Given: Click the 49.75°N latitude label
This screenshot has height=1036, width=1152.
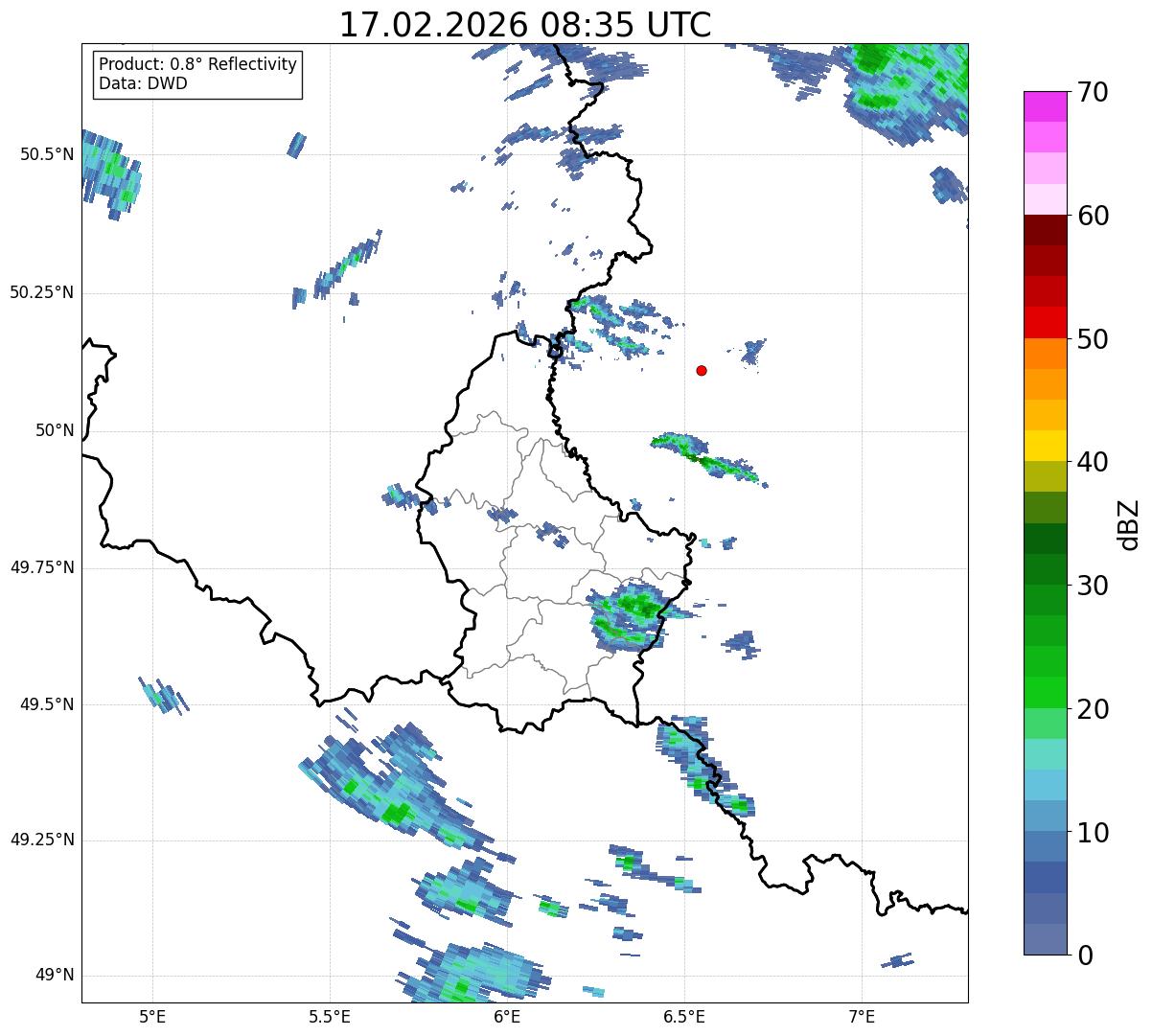Looking at the screenshot, I should click(41, 567).
